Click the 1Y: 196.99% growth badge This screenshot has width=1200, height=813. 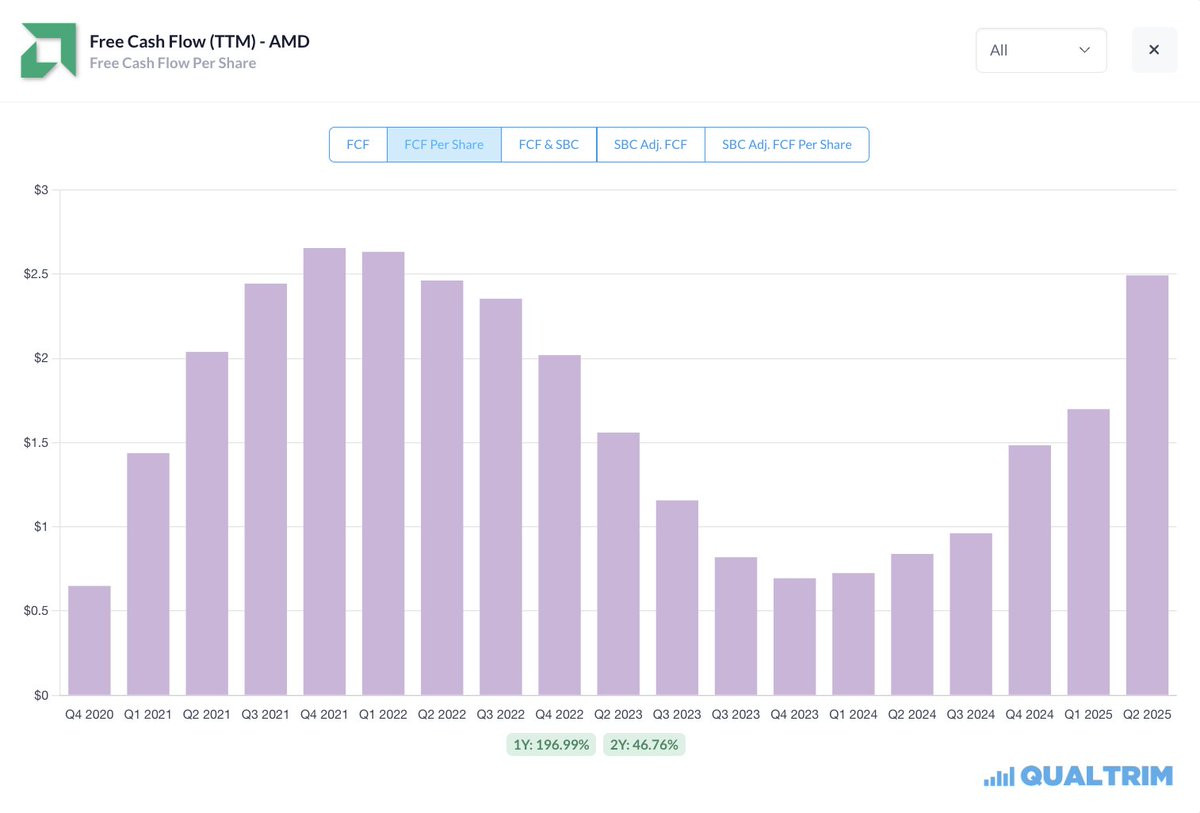tap(551, 745)
